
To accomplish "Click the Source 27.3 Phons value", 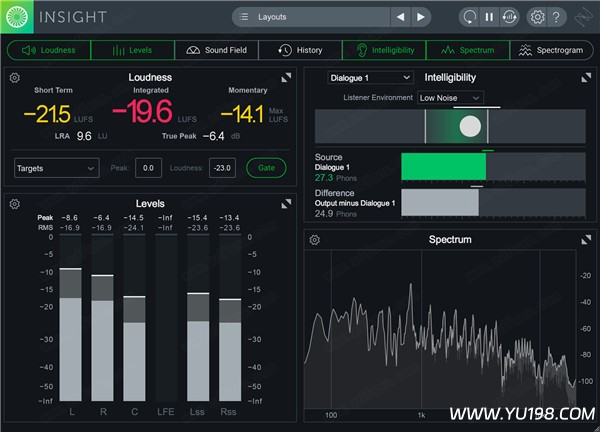I will click(324, 178).
